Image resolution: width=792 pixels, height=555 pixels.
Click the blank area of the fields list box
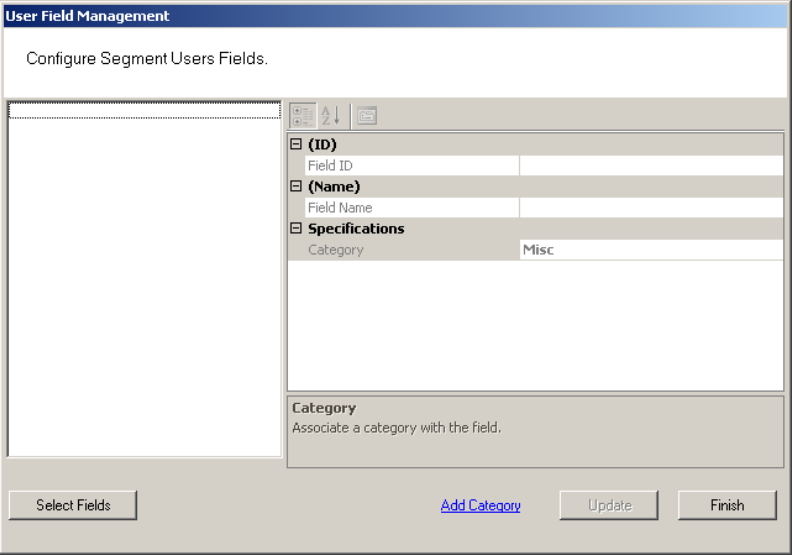[x=144, y=288]
